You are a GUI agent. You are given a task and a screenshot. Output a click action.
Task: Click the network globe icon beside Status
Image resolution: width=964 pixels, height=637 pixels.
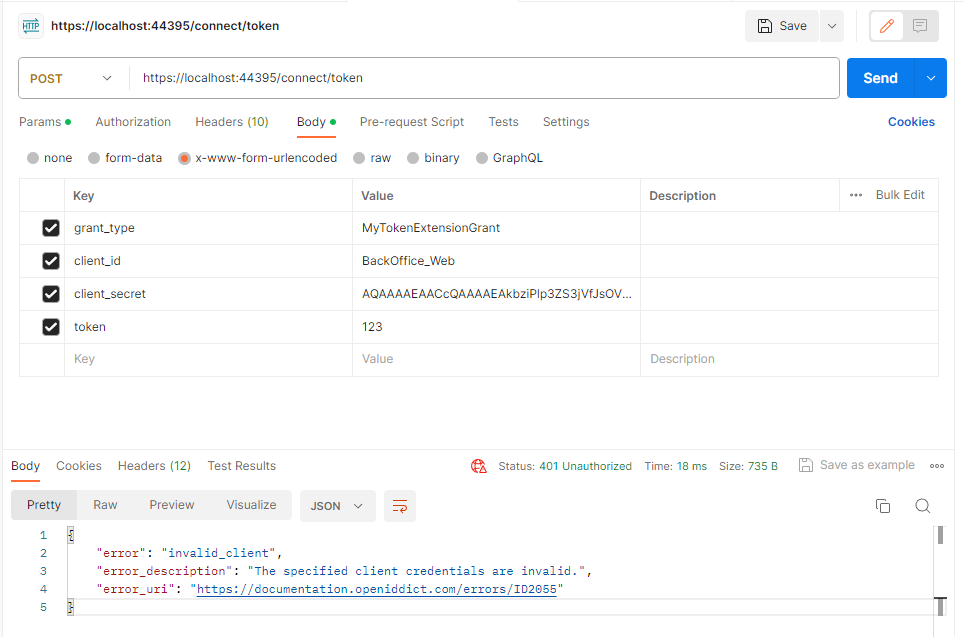point(479,466)
